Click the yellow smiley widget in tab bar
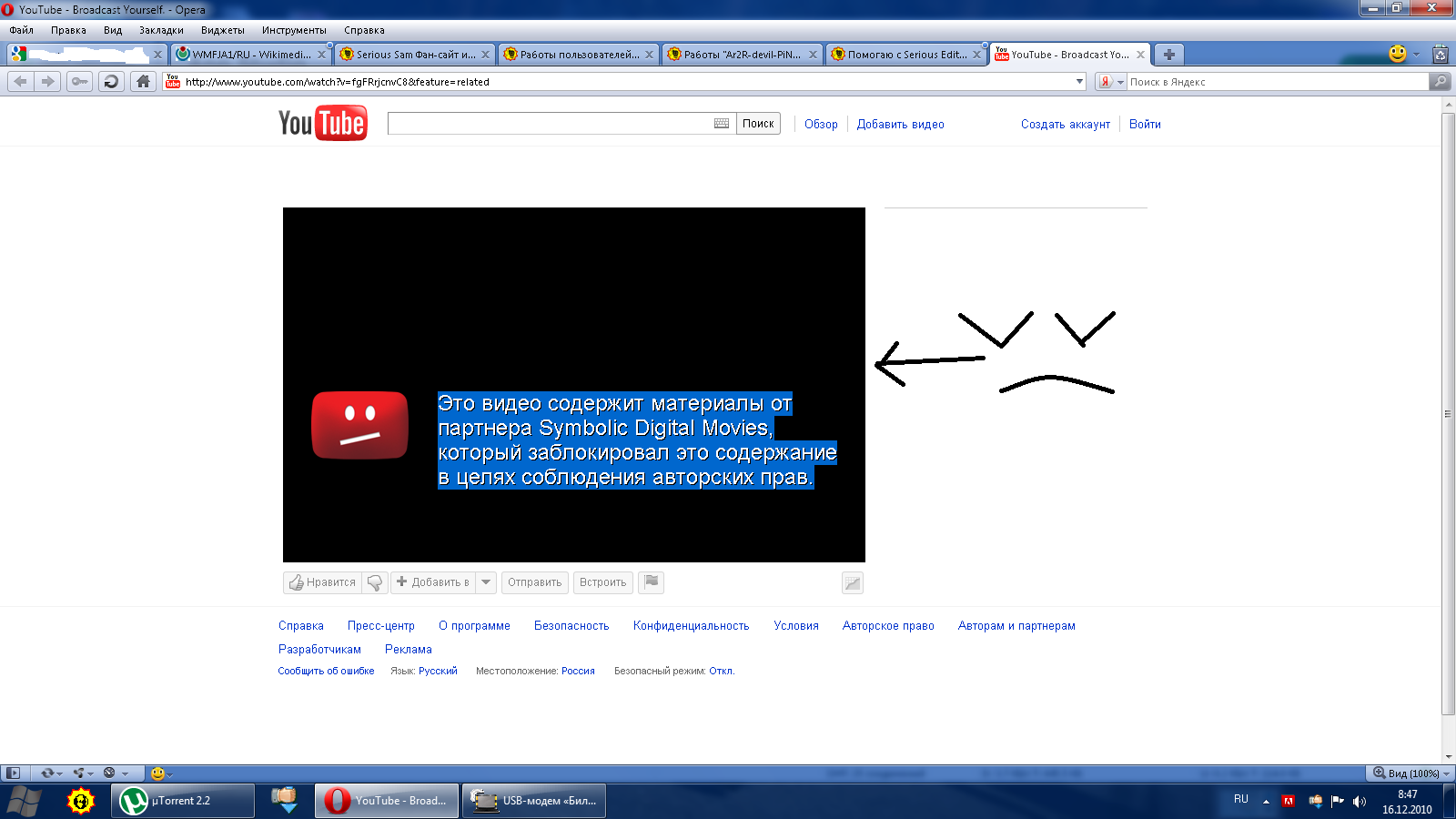The width and height of the screenshot is (1456, 819). [x=1398, y=54]
